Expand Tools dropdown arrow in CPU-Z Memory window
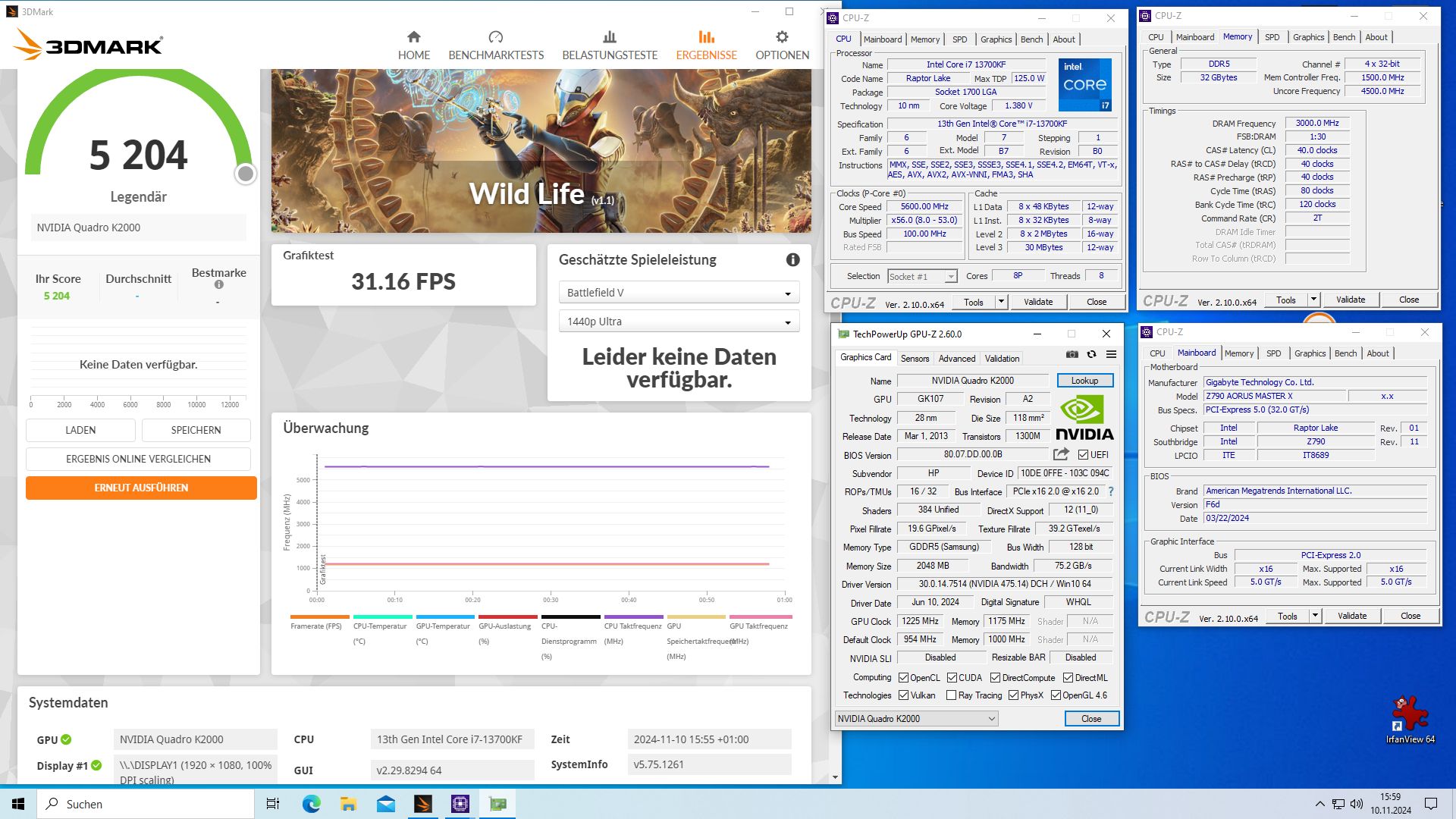The image size is (1456, 819). point(1313,300)
